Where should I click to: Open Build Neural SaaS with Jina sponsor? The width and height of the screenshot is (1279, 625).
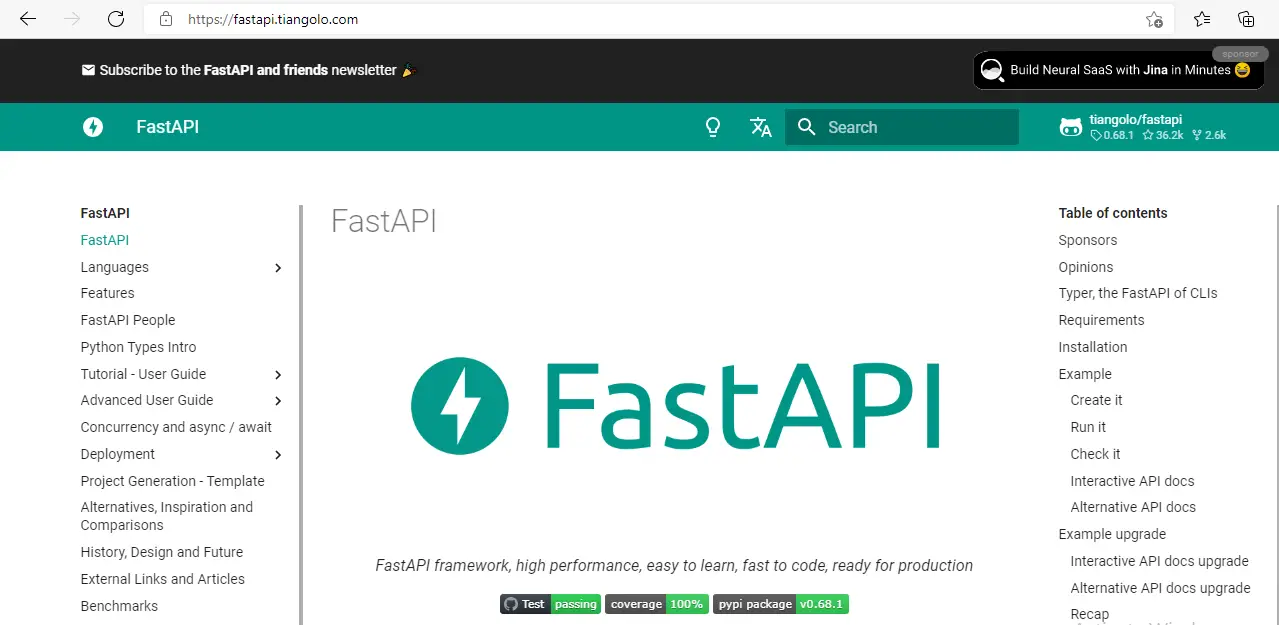[1118, 70]
